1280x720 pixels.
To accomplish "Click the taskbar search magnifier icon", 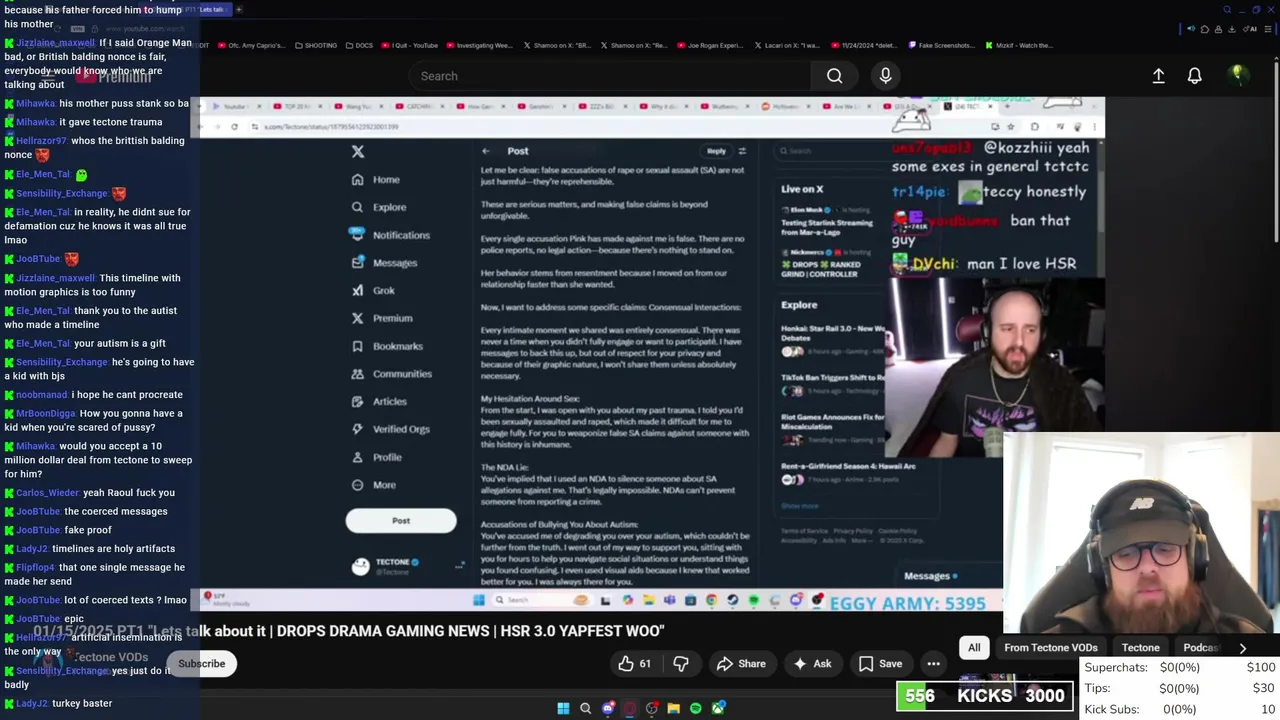I will pyautogui.click(x=586, y=708).
